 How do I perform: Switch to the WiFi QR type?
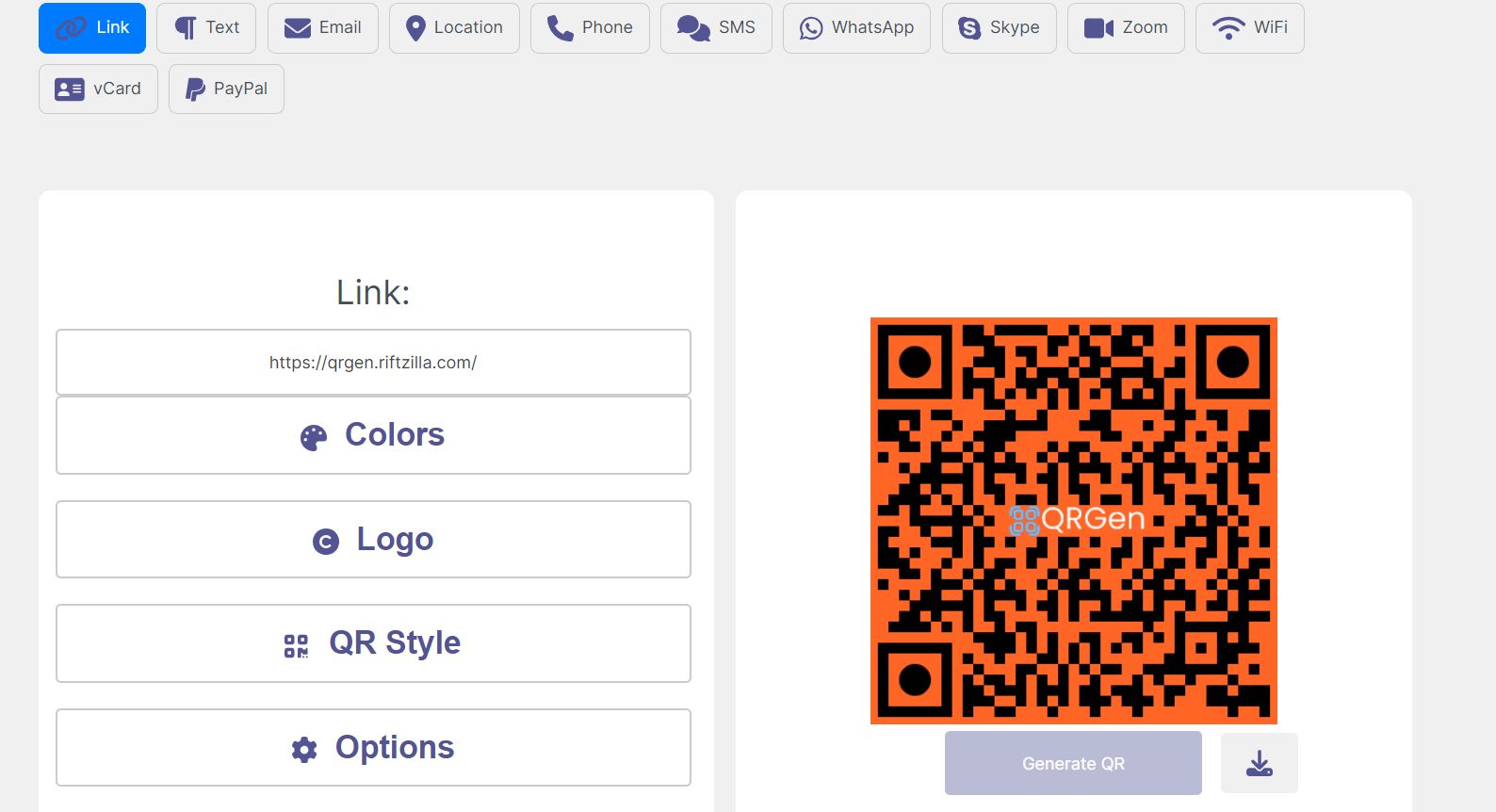1250,28
